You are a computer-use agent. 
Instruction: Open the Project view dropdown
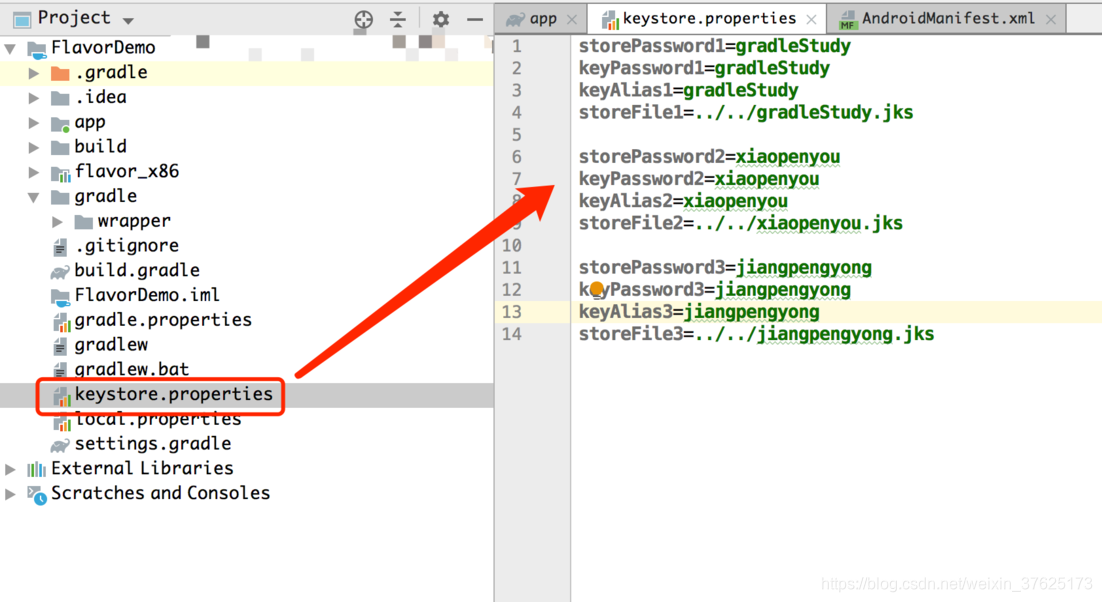point(129,20)
